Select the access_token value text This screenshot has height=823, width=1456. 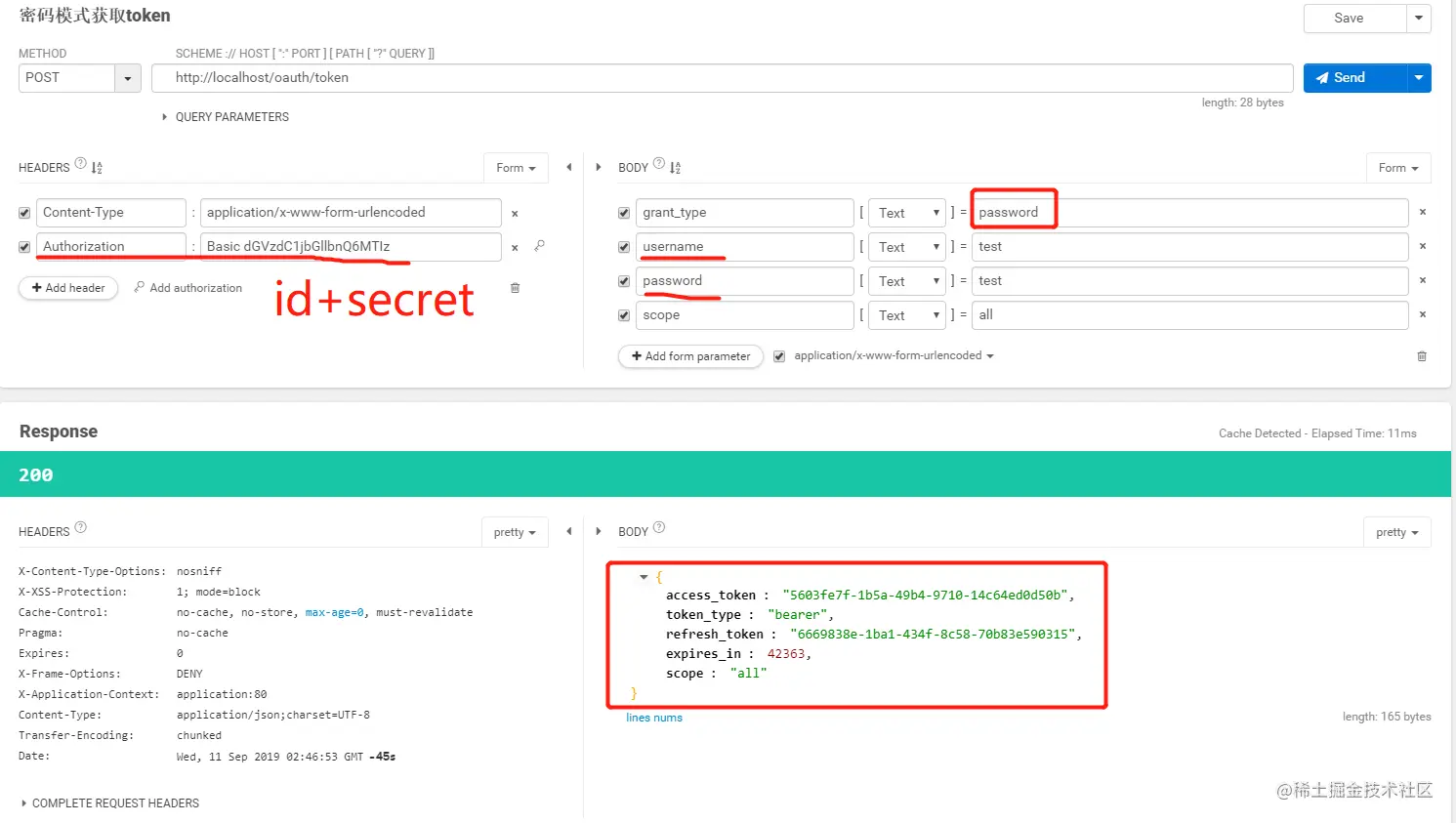coord(925,596)
